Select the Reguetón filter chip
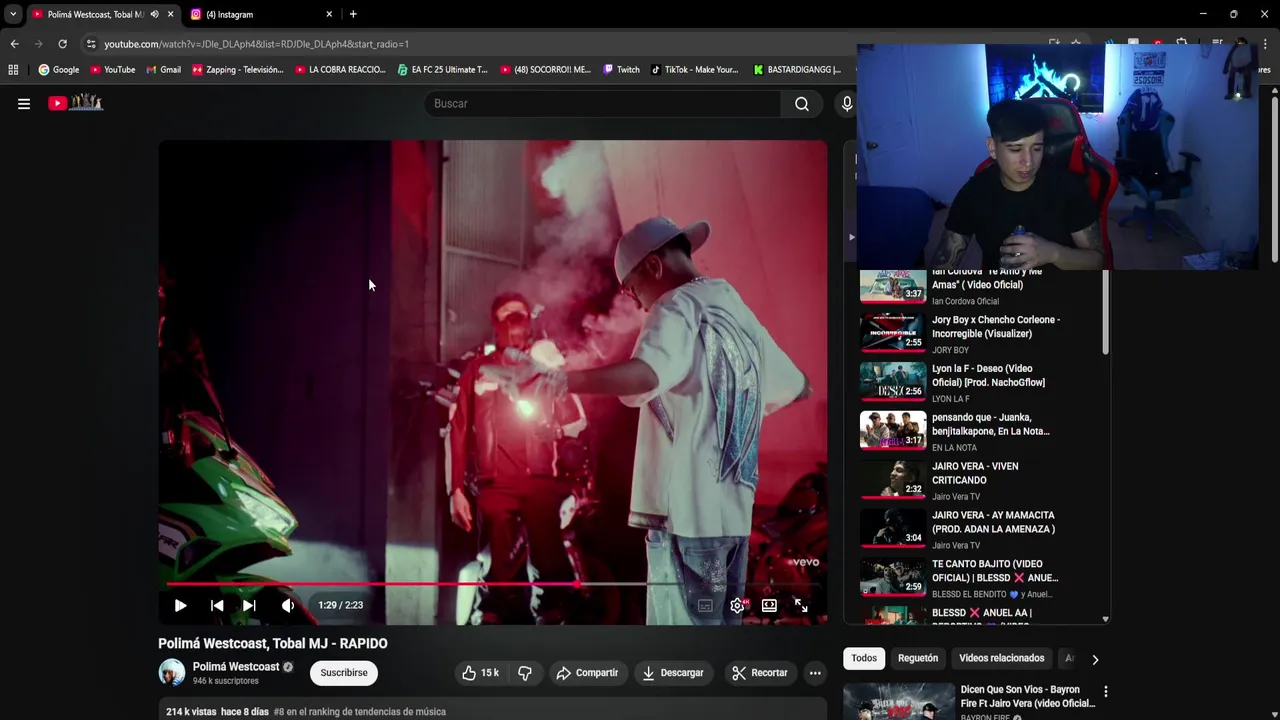Image resolution: width=1280 pixels, height=720 pixels. 918,658
